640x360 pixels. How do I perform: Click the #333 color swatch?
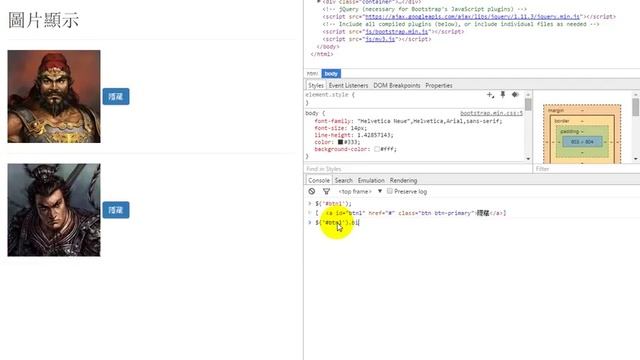point(340,142)
